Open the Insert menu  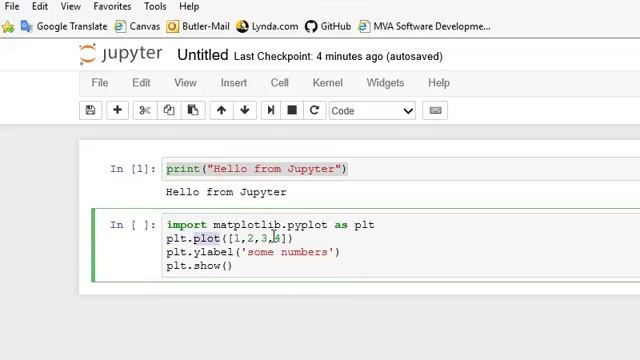pos(234,83)
